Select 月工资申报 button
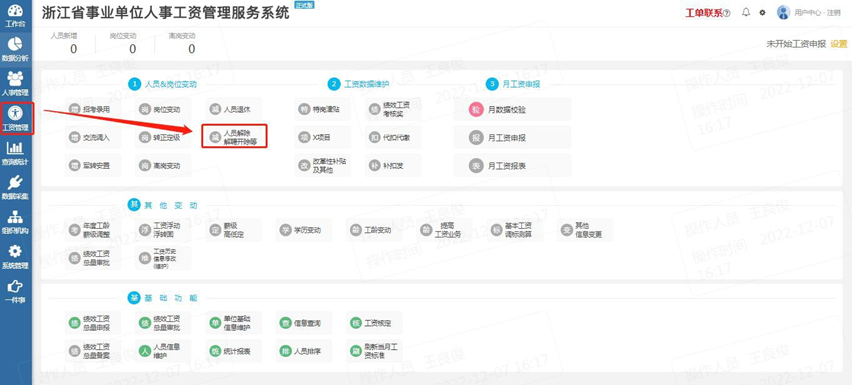The width and height of the screenshot is (852, 385). pyautogui.click(x=512, y=137)
